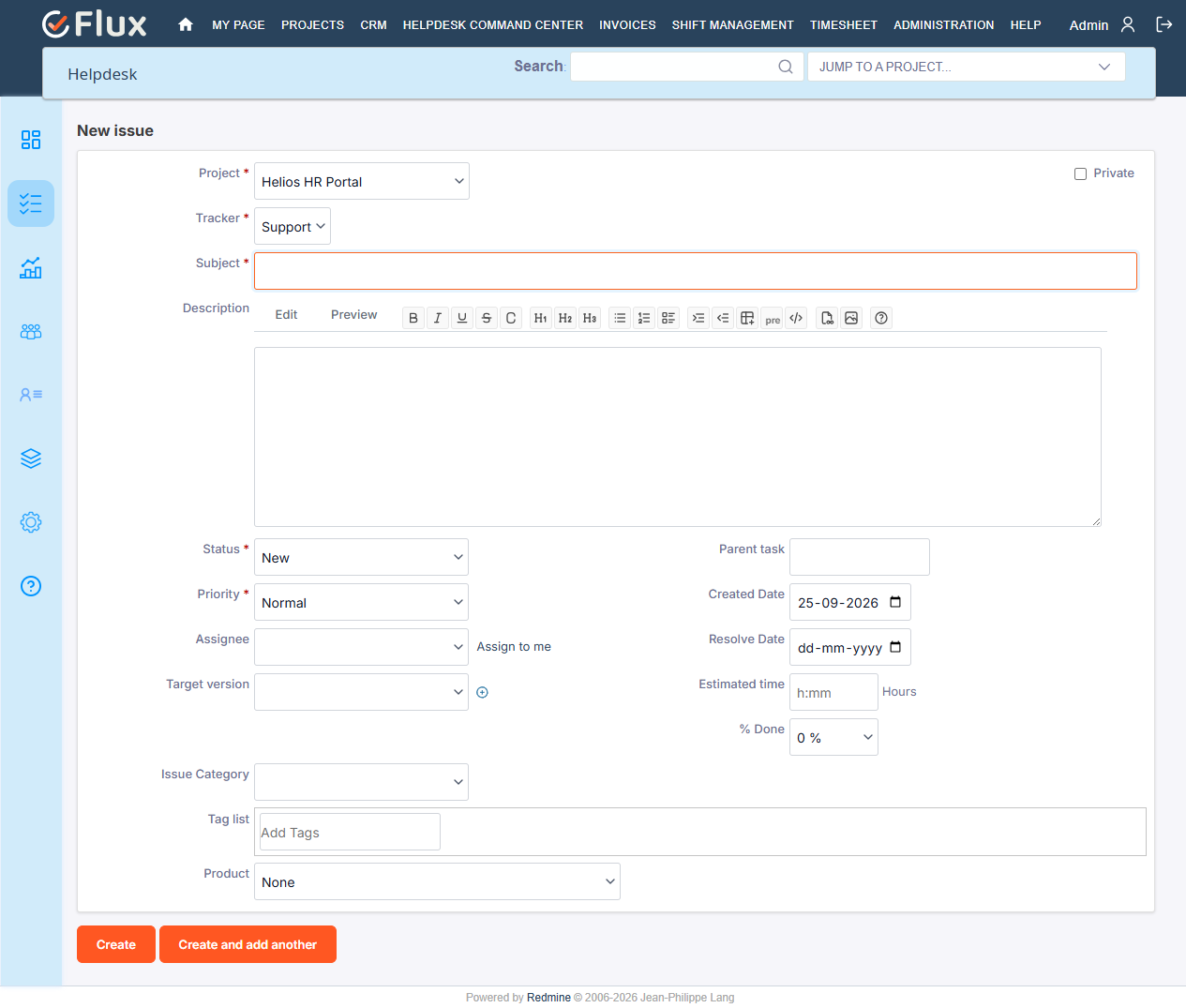The image size is (1186, 1008).
Task: Insert Heading 1 in description
Action: pos(541,318)
